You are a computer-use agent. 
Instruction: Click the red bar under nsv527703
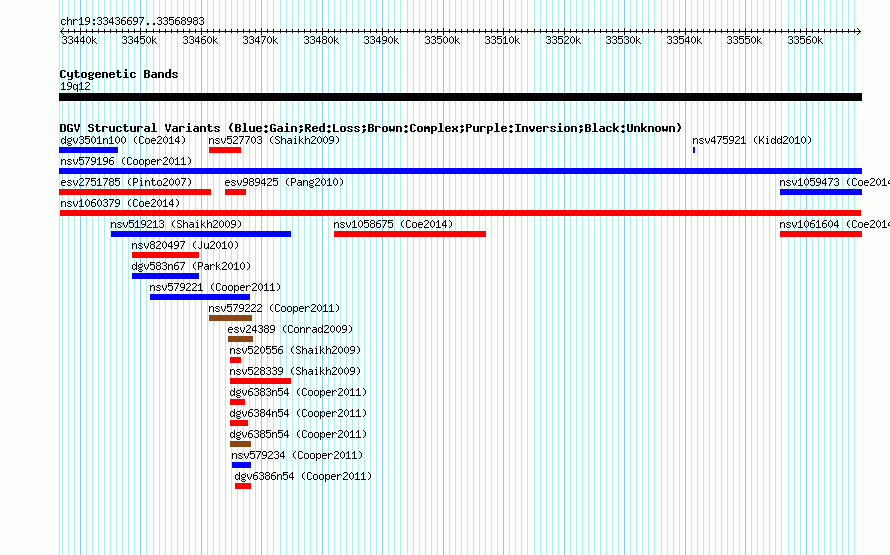click(225, 150)
